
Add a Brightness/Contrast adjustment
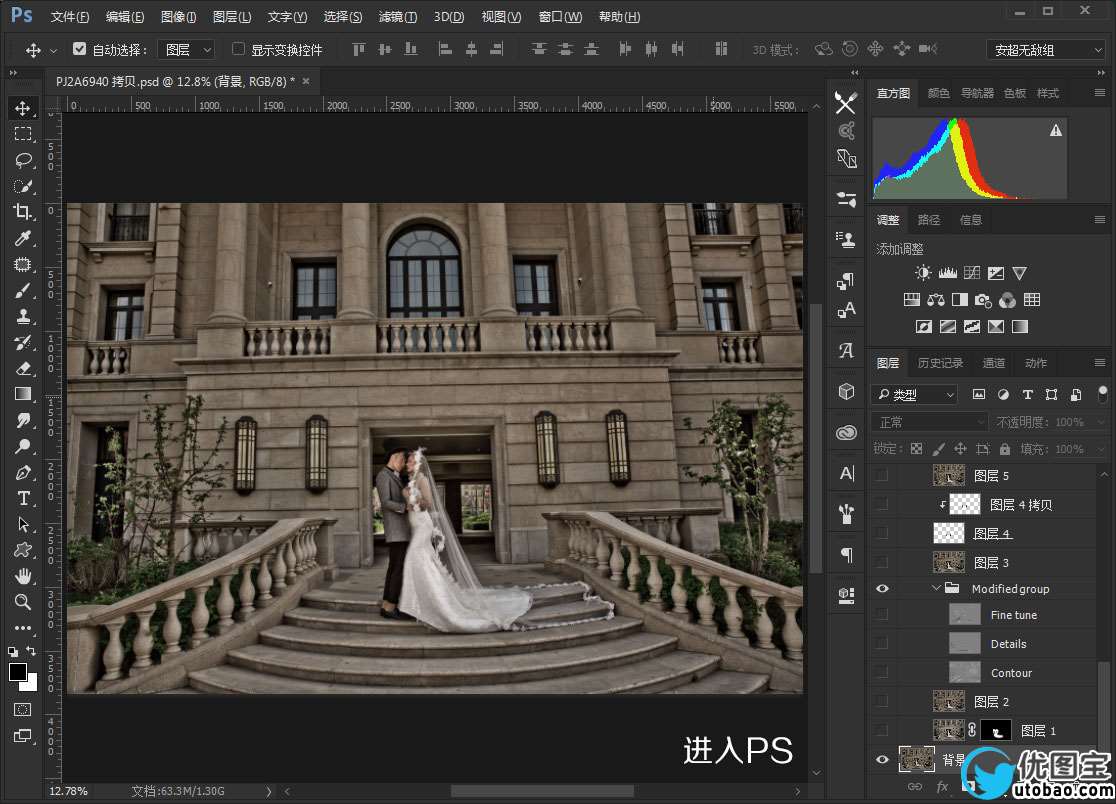[x=922, y=273]
